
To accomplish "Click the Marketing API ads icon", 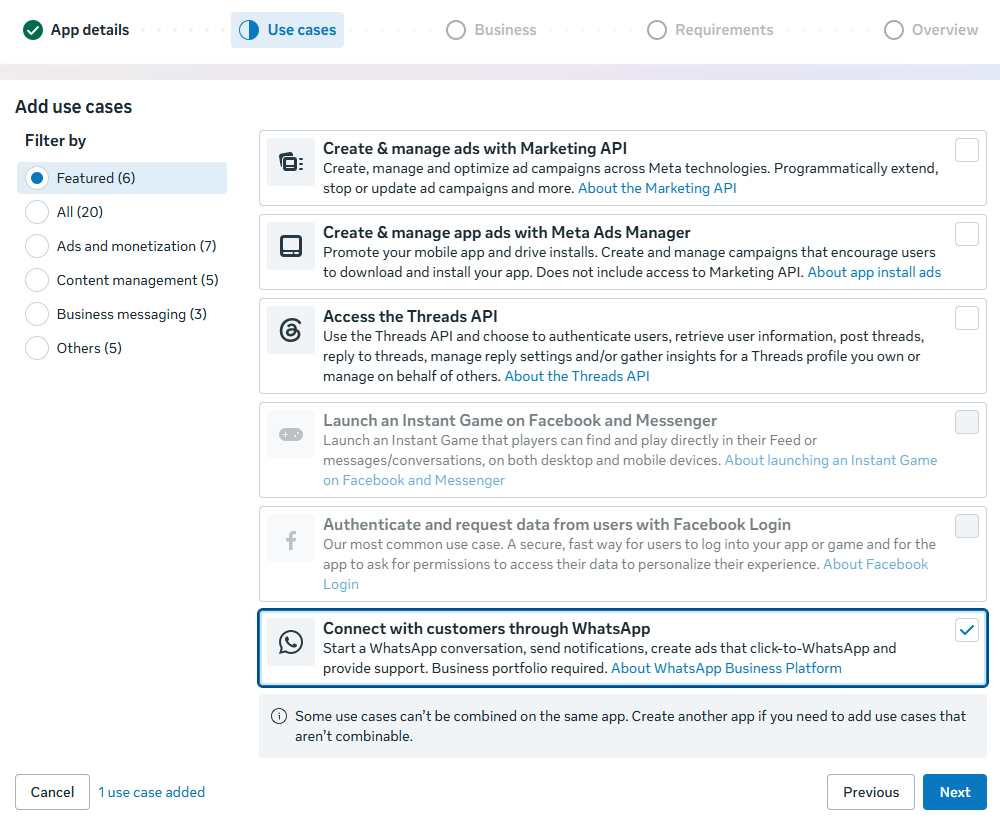I will point(291,162).
